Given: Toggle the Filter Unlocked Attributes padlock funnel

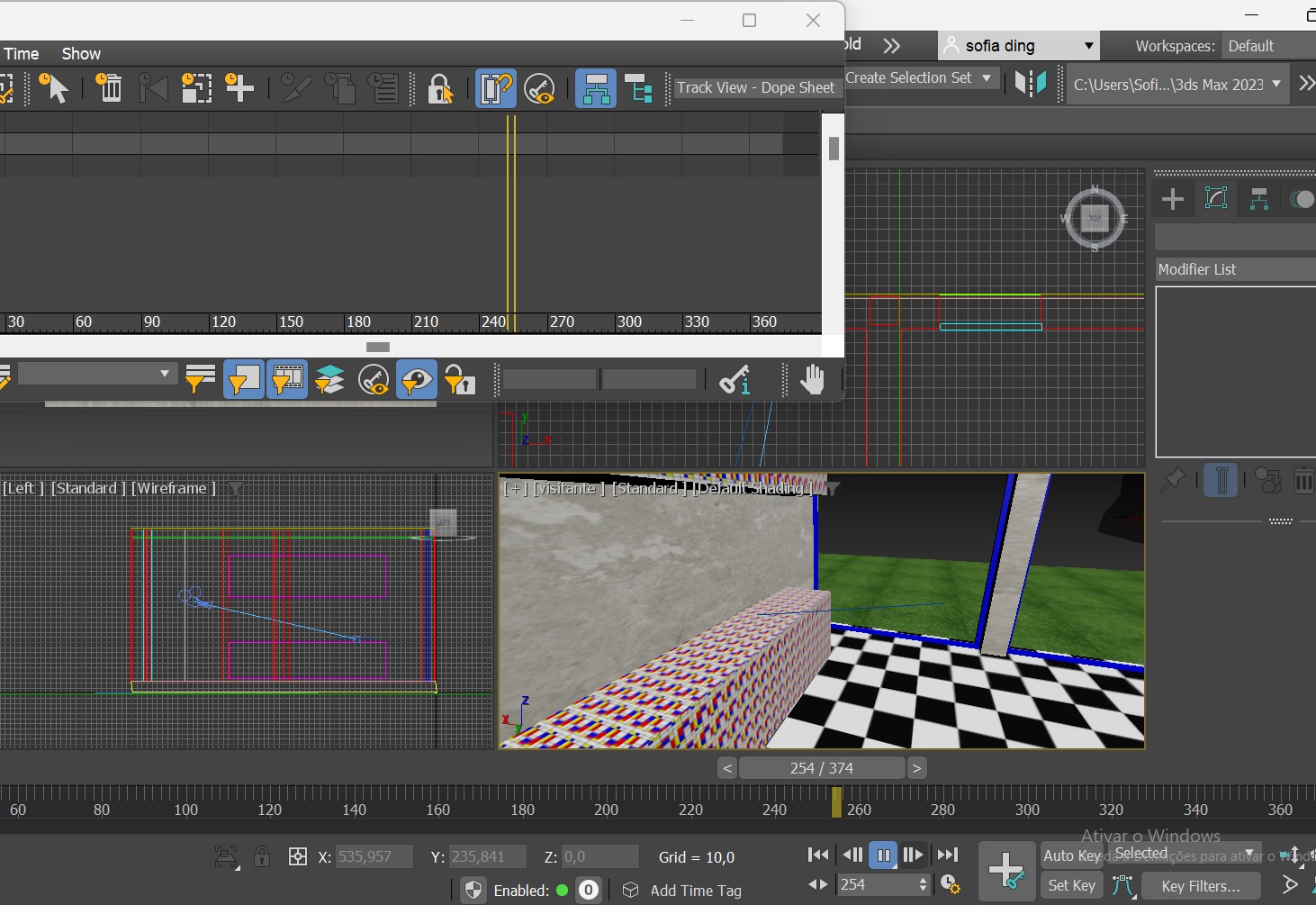Looking at the screenshot, I should point(459,379).
